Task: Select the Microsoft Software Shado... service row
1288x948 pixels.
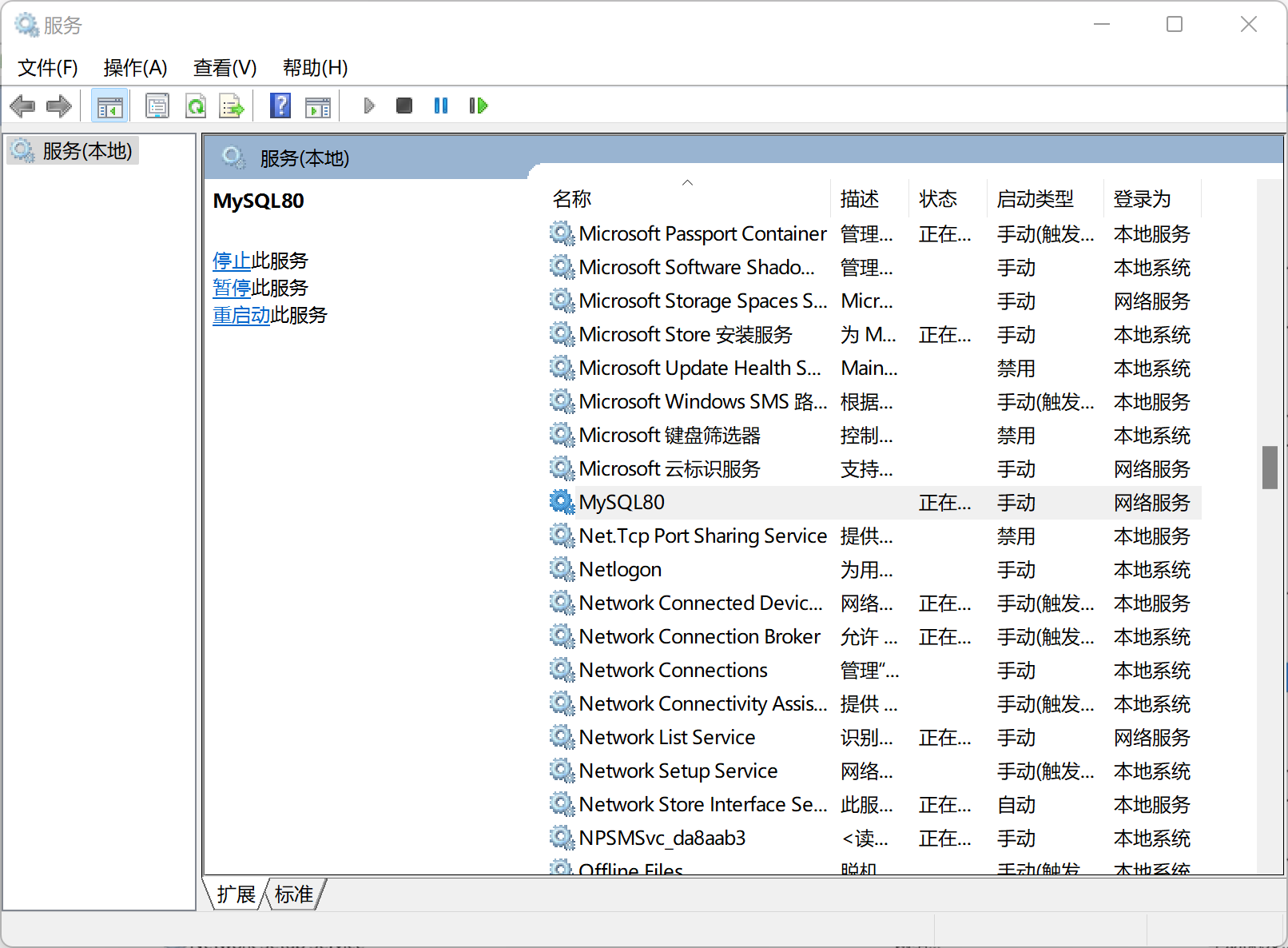Action: tap(875, 267)
